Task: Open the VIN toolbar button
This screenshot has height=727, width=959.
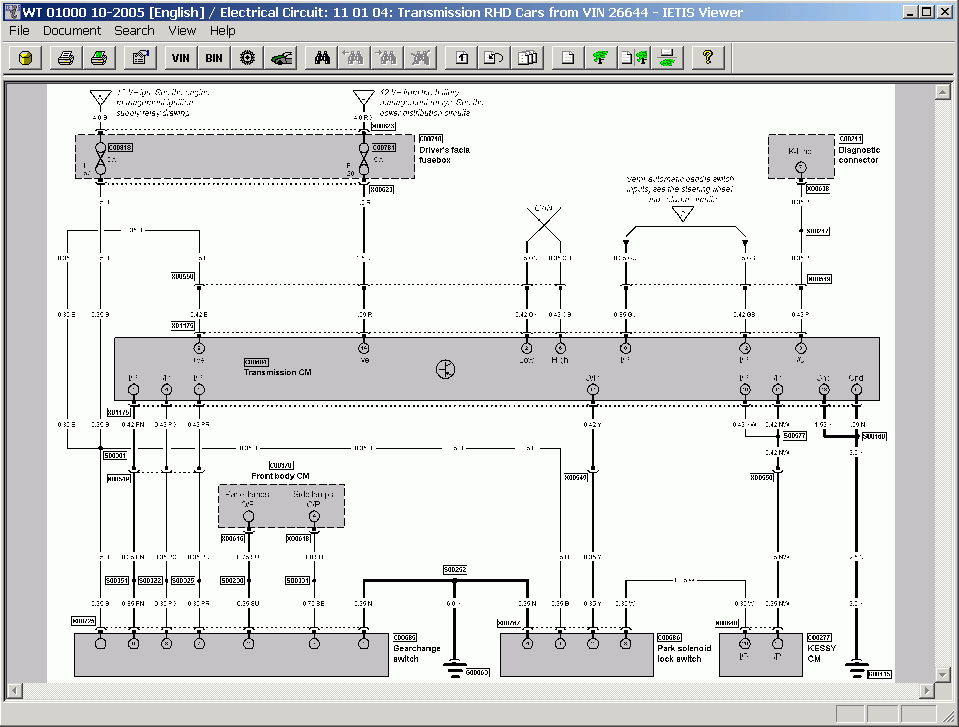Action: coord(181,58)
